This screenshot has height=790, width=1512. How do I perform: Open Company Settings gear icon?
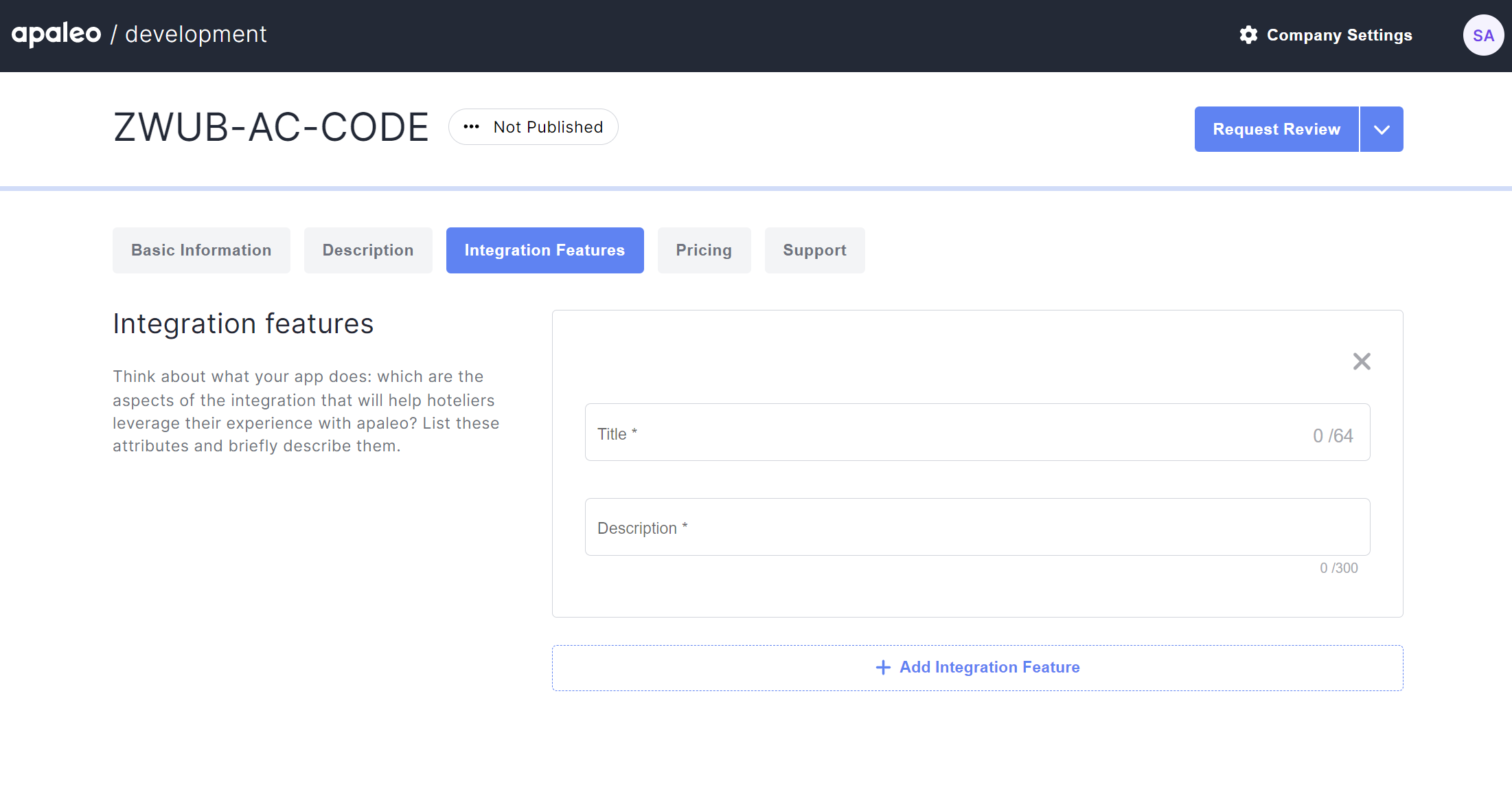(x=1248, y=35)
